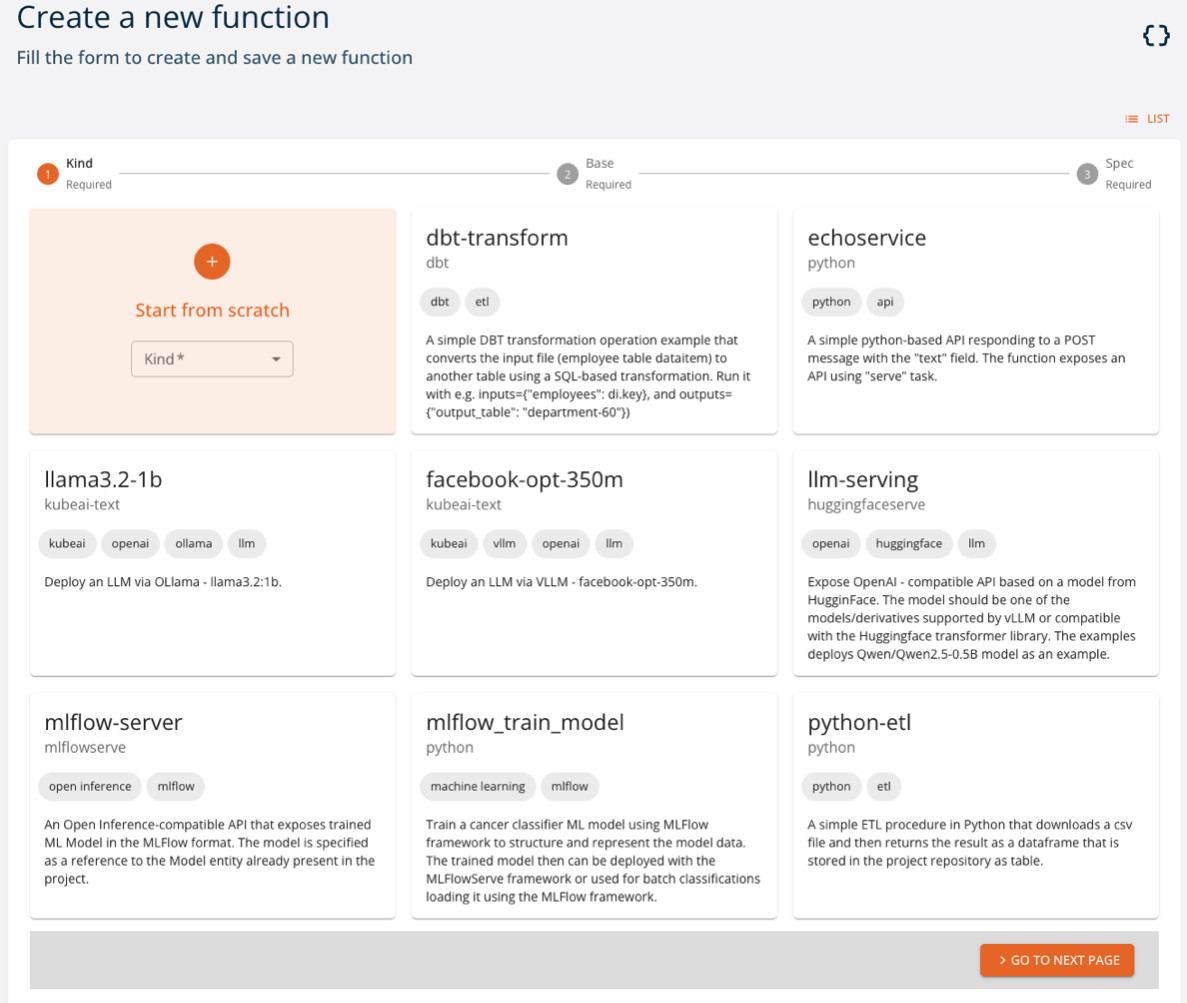This screenshot has width=1187, height=1003.
Task: Click the plus icon to start from scratch
Action: point(212,261)
